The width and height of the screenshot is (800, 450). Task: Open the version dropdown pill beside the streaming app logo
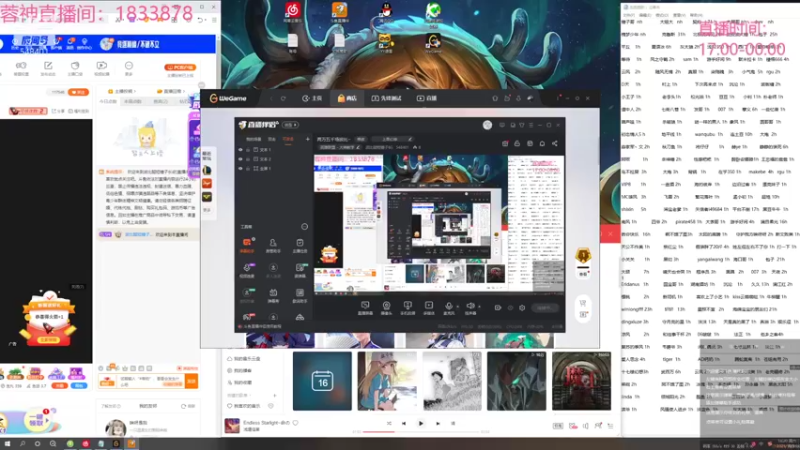click(x=291, y=125)
